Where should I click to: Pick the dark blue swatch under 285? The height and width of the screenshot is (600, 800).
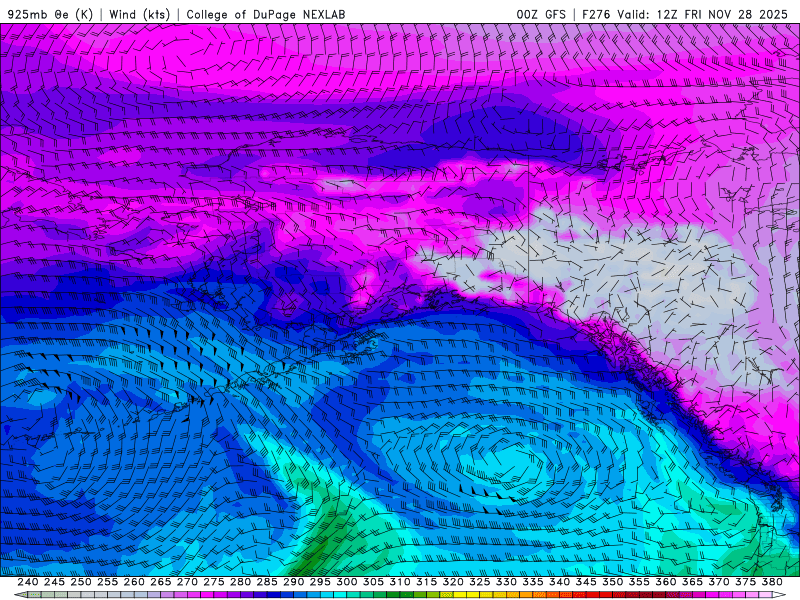tap(273, 595)
